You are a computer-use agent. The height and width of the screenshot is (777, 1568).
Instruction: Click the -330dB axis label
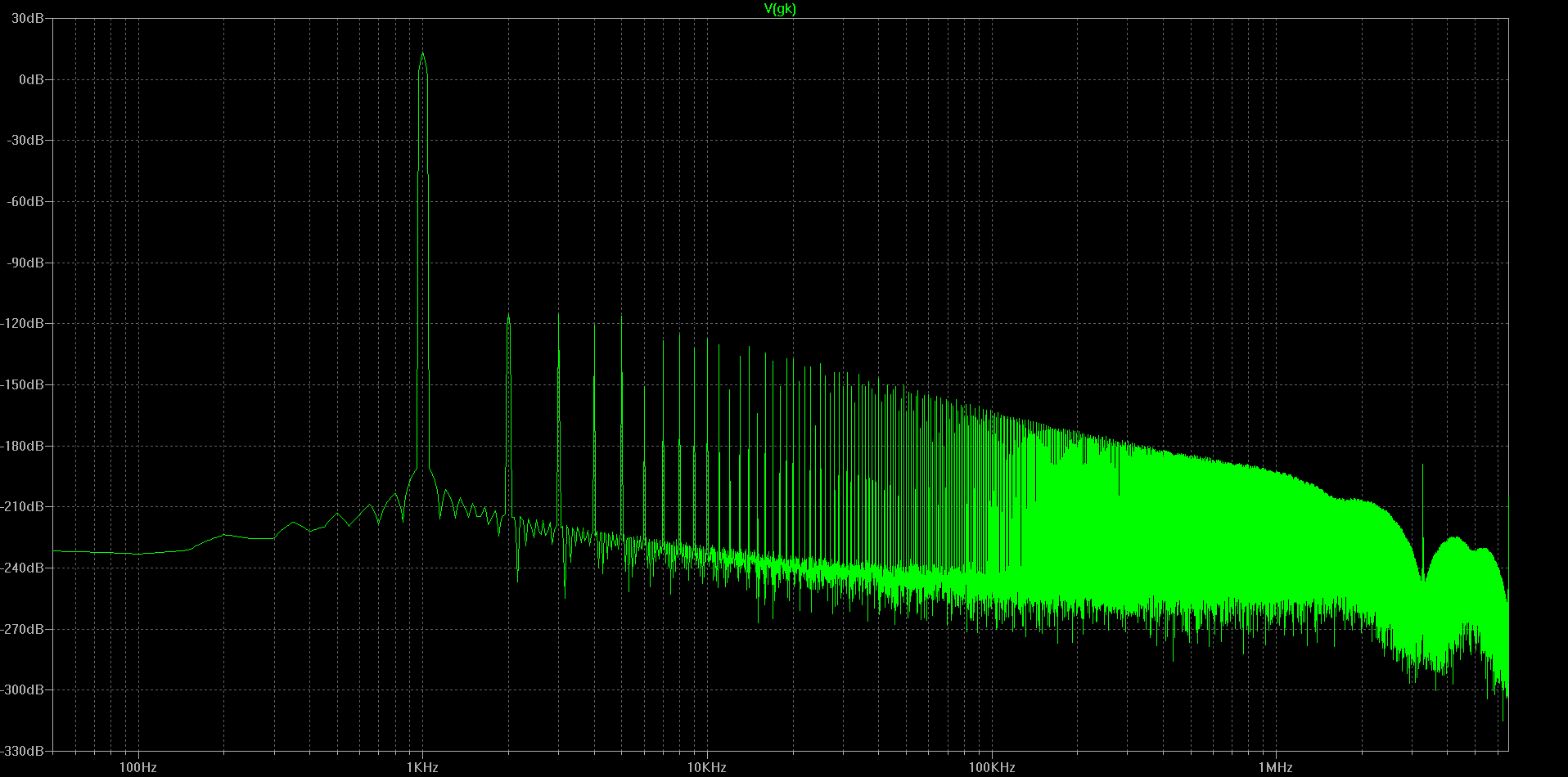click(x=22, y=750)
